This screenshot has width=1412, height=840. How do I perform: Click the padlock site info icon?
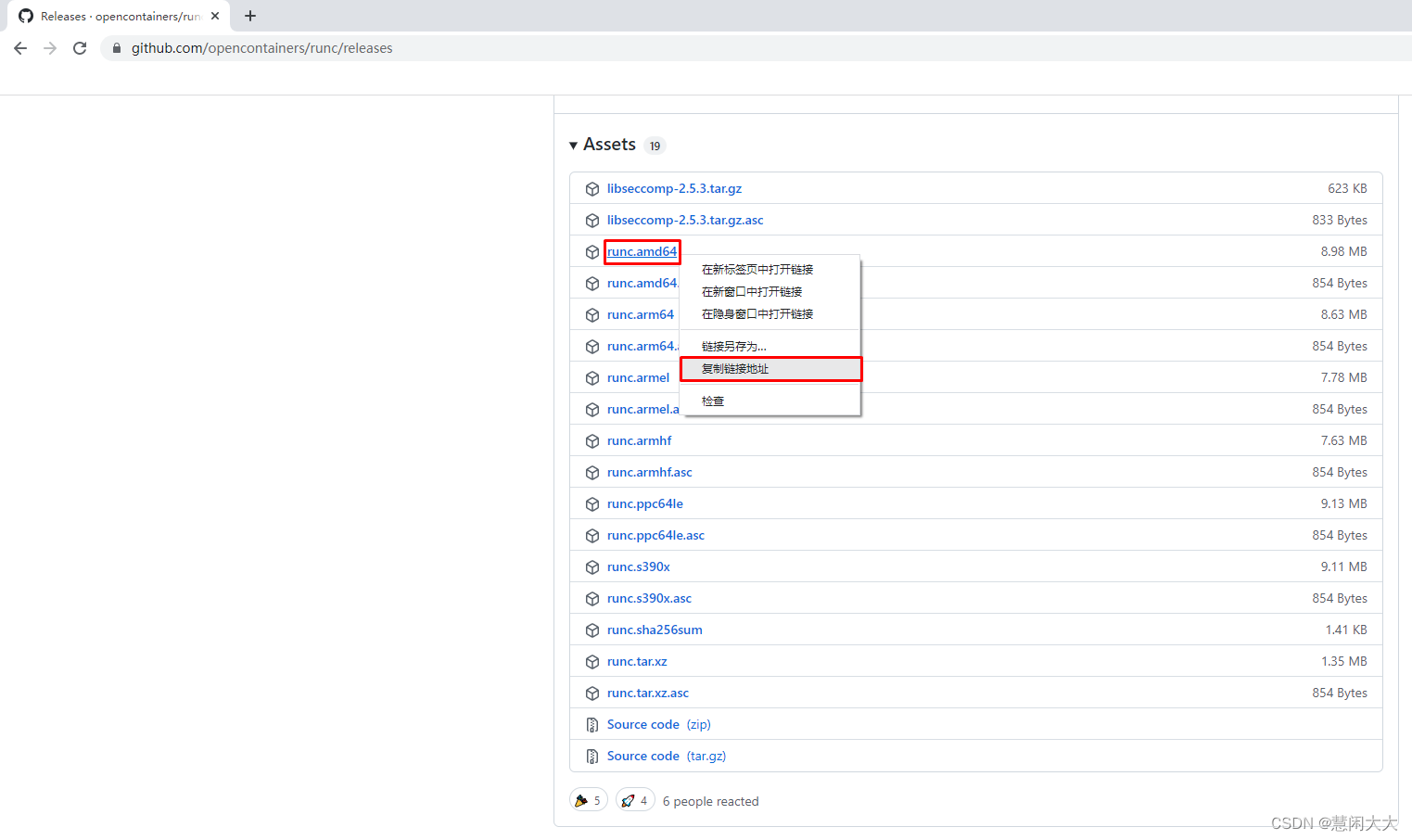(x=116, y=48)
